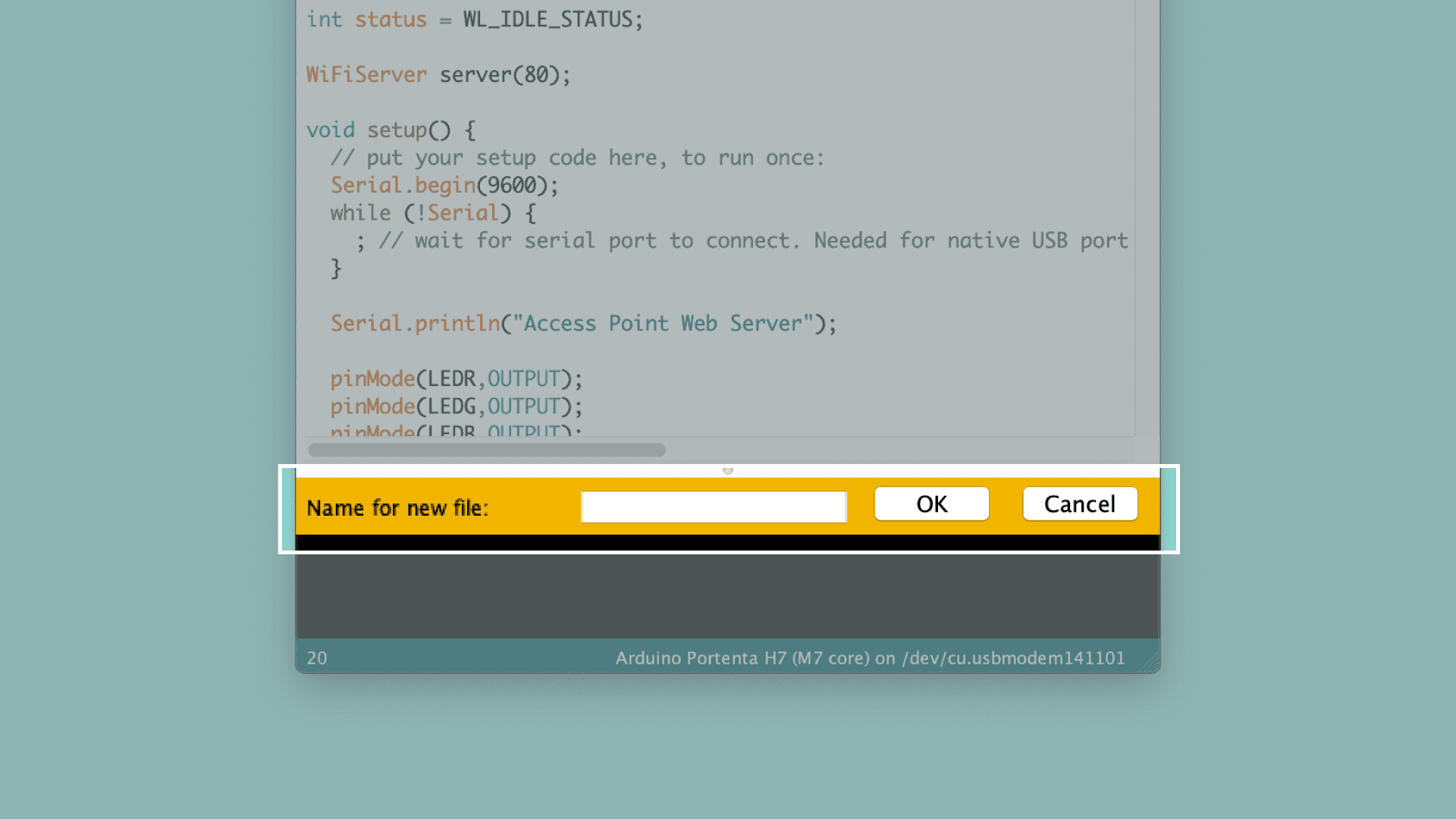Click the "Access Point Web Server" println line

[583, 324]
